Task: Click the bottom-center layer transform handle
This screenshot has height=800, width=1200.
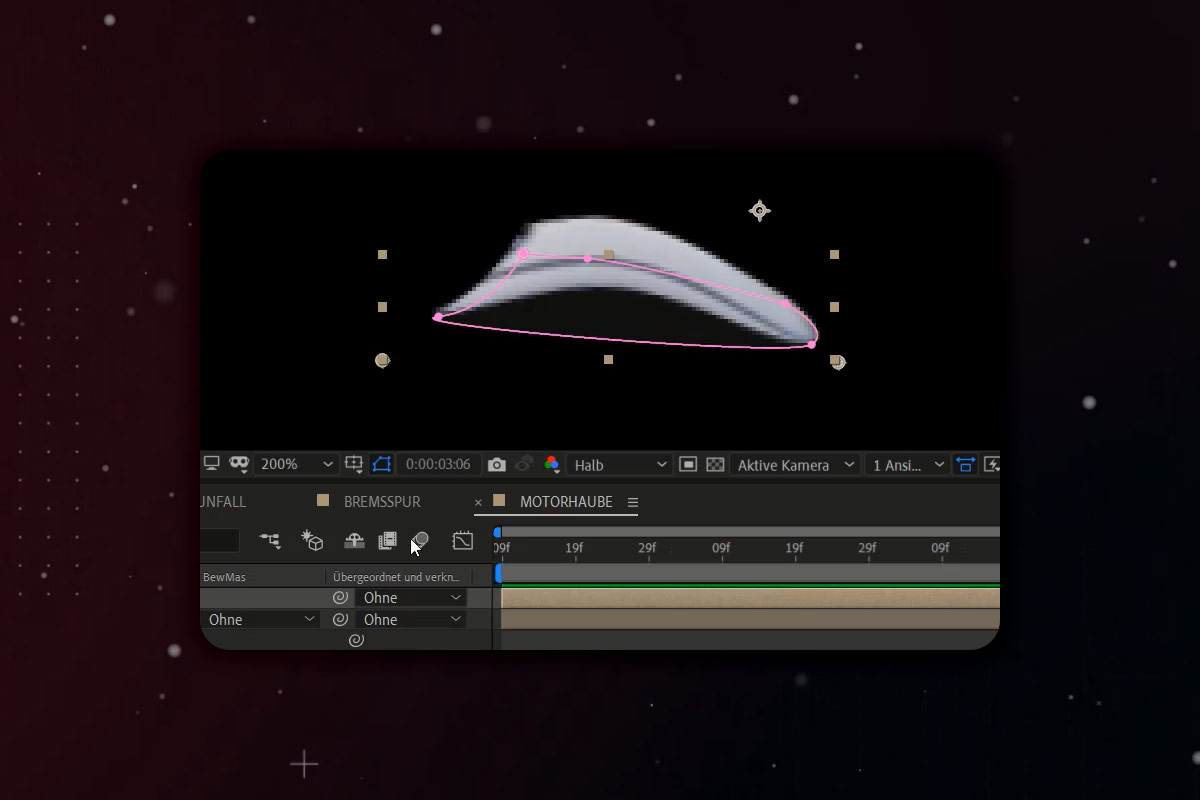Action: (608, 359)
